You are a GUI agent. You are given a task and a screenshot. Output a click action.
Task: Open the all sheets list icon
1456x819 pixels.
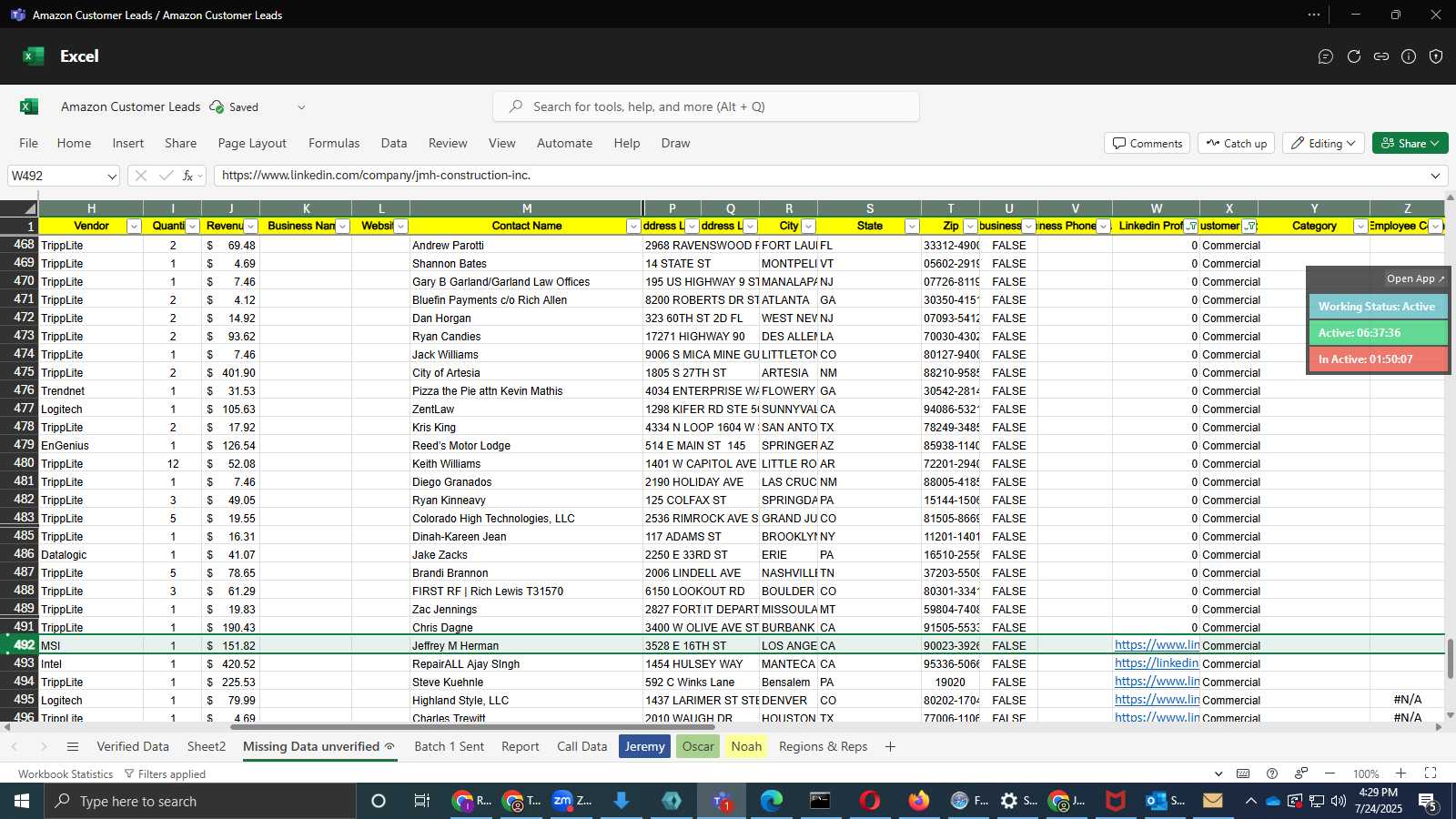(73, 746)
